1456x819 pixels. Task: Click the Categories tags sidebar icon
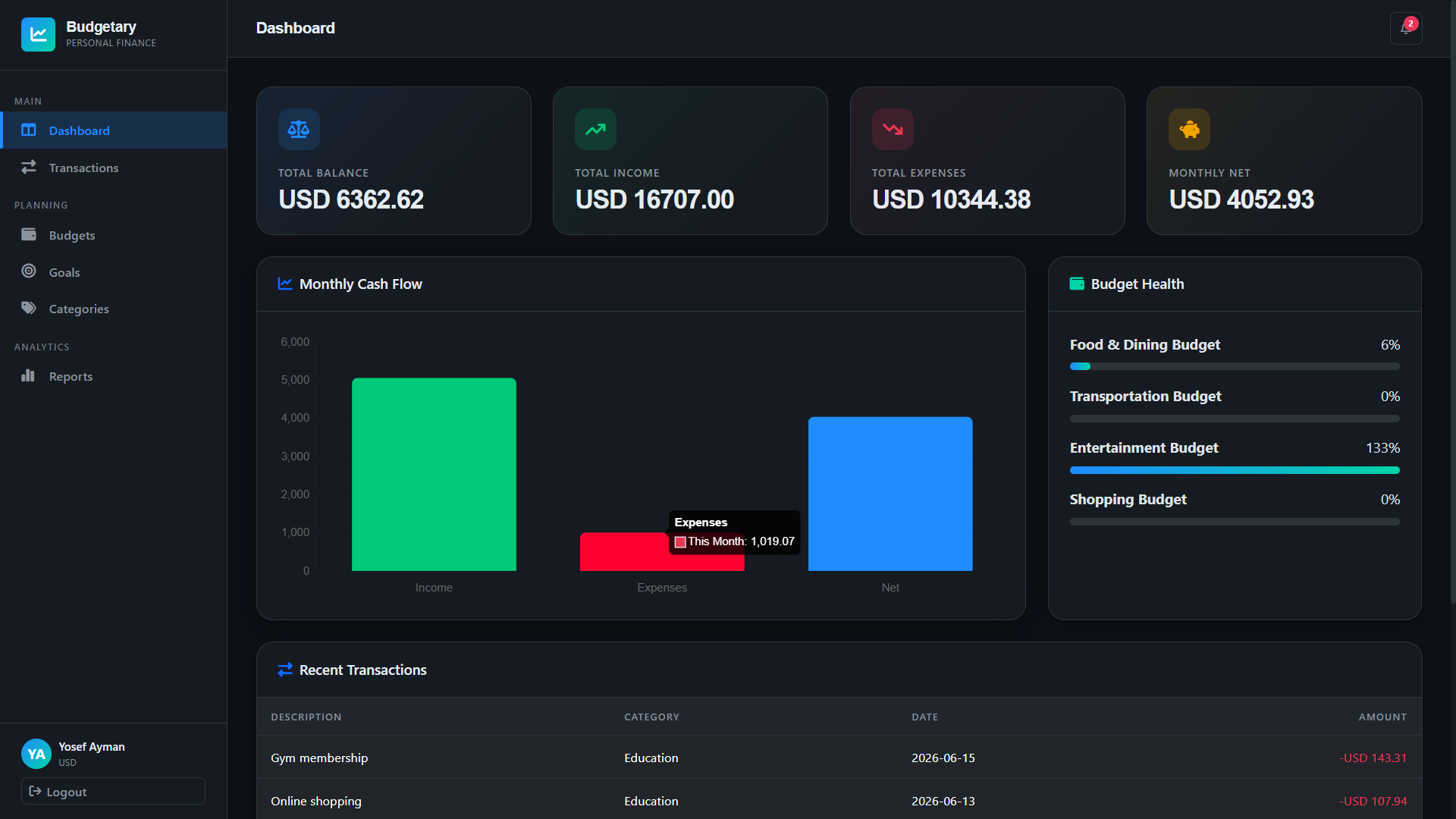(29, 308)
